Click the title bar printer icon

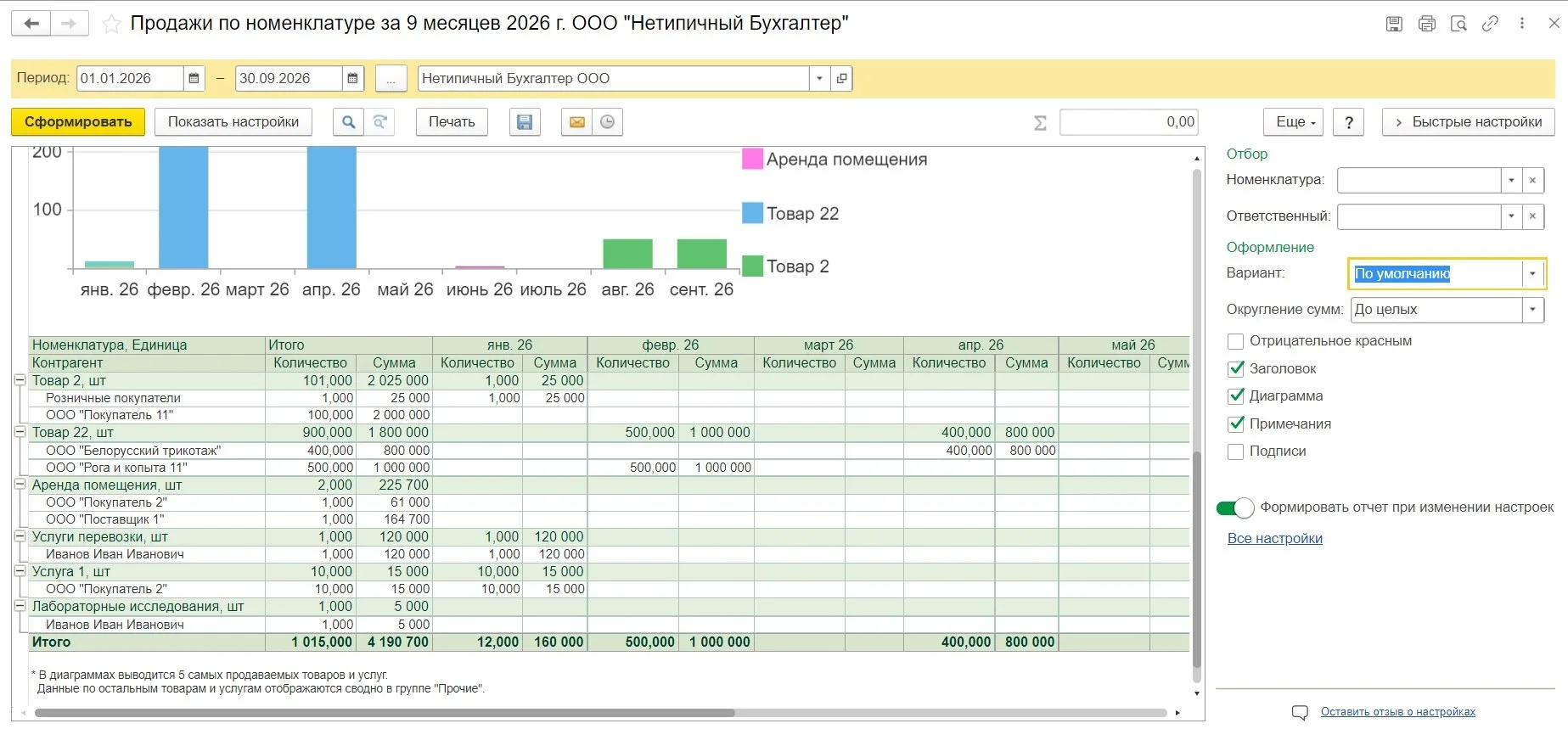coord(1426,24)
